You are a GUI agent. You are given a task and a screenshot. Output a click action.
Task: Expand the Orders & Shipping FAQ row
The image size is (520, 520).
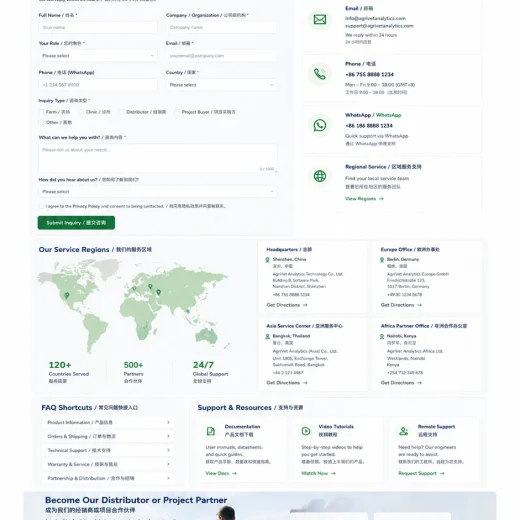pos(108,436)
